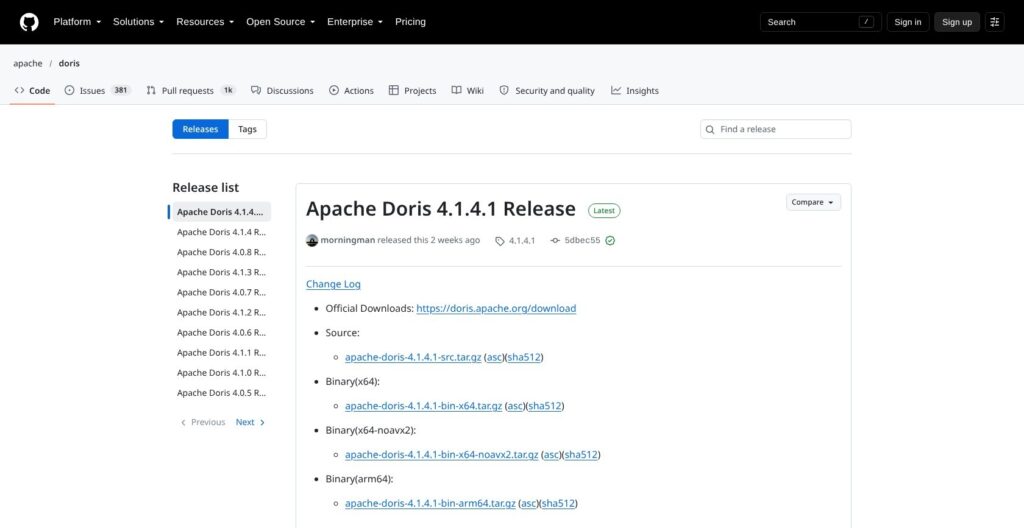
Task: Open the Actions tab
Action: tap(351, 91)
